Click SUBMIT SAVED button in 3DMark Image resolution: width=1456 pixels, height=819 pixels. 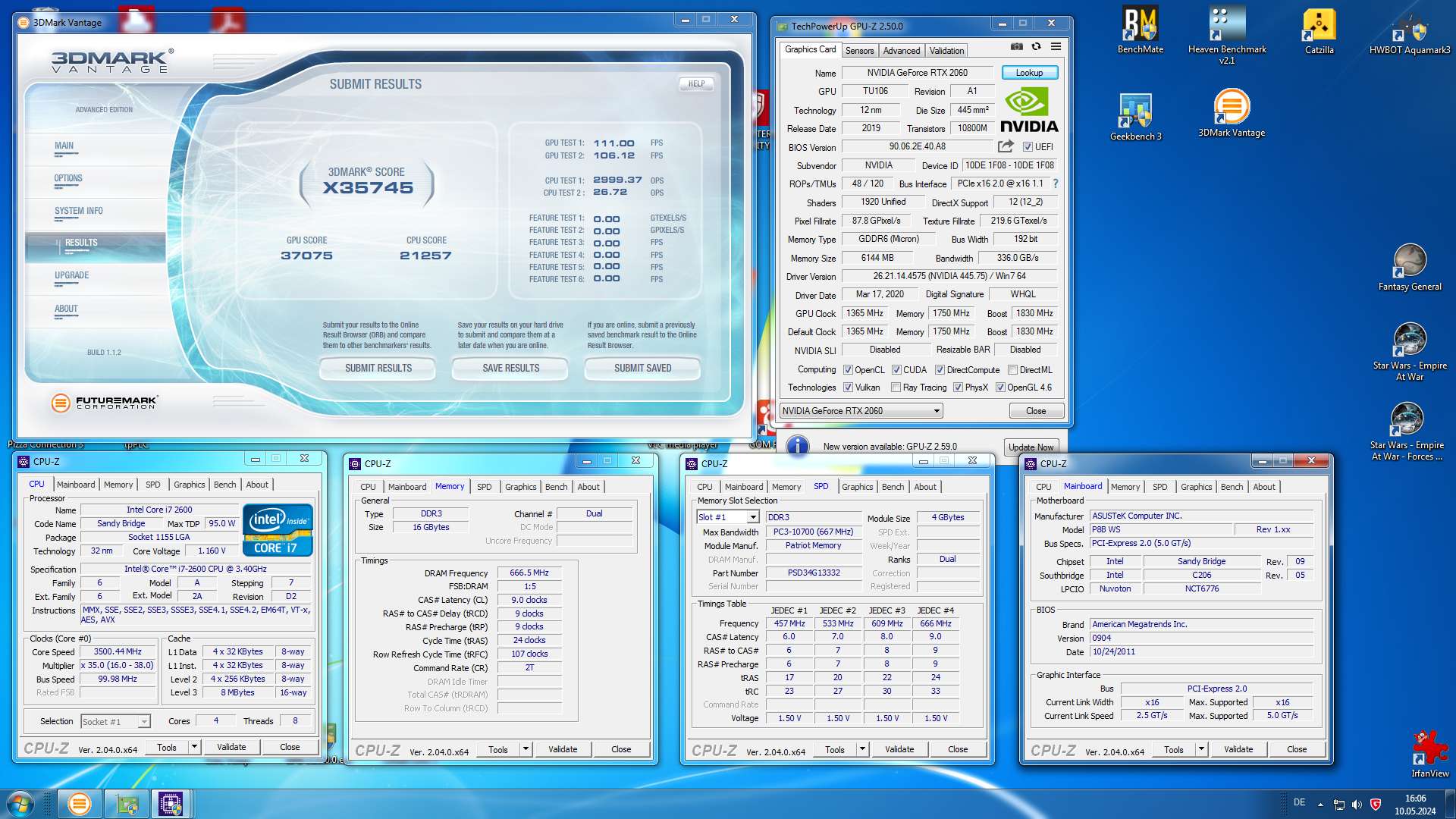pyautogui.click(x=642, y=369)
